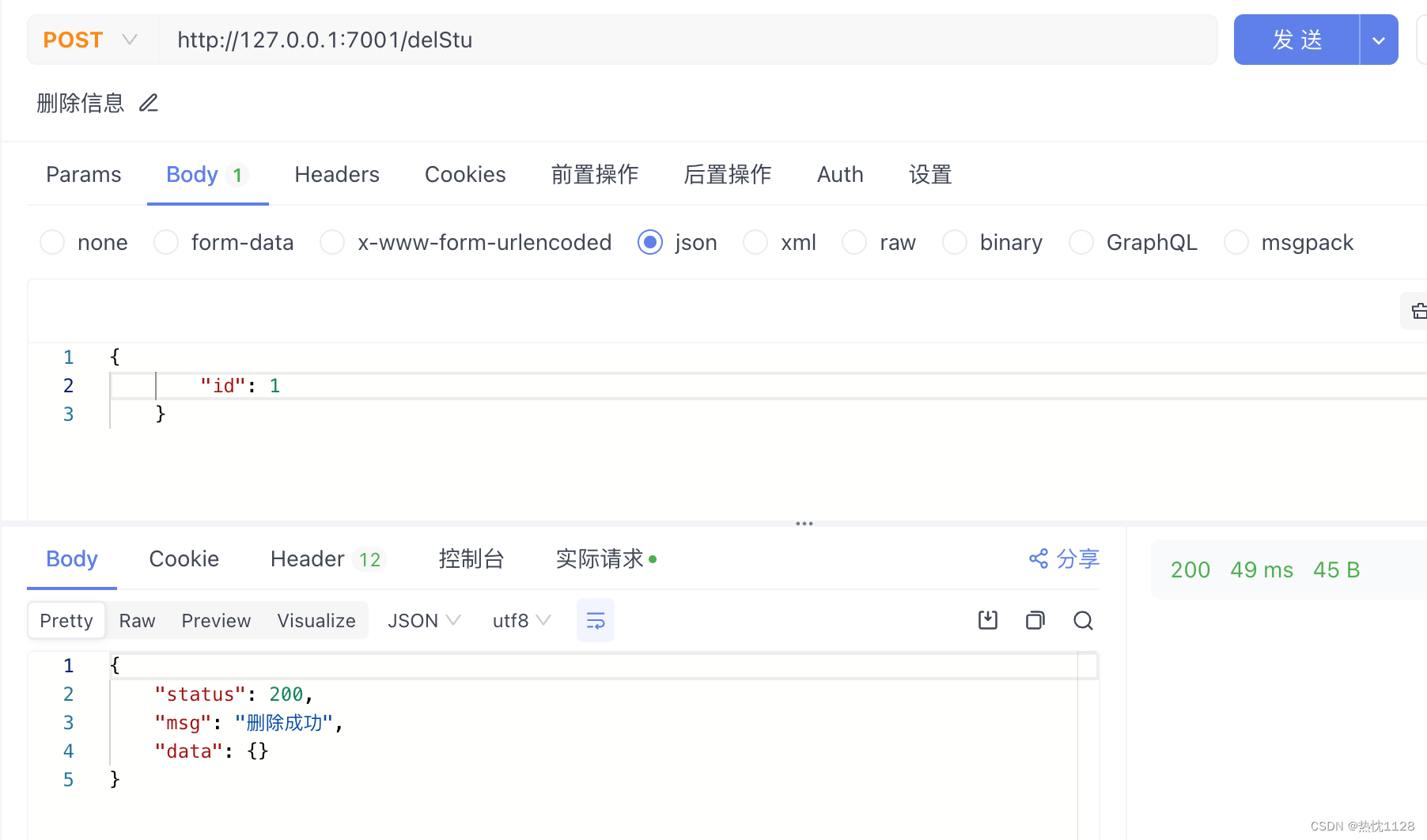Viewport: 1427px width, 840px height.
Task: Click the share icon next to 分享
Action: coord(1039,558)
